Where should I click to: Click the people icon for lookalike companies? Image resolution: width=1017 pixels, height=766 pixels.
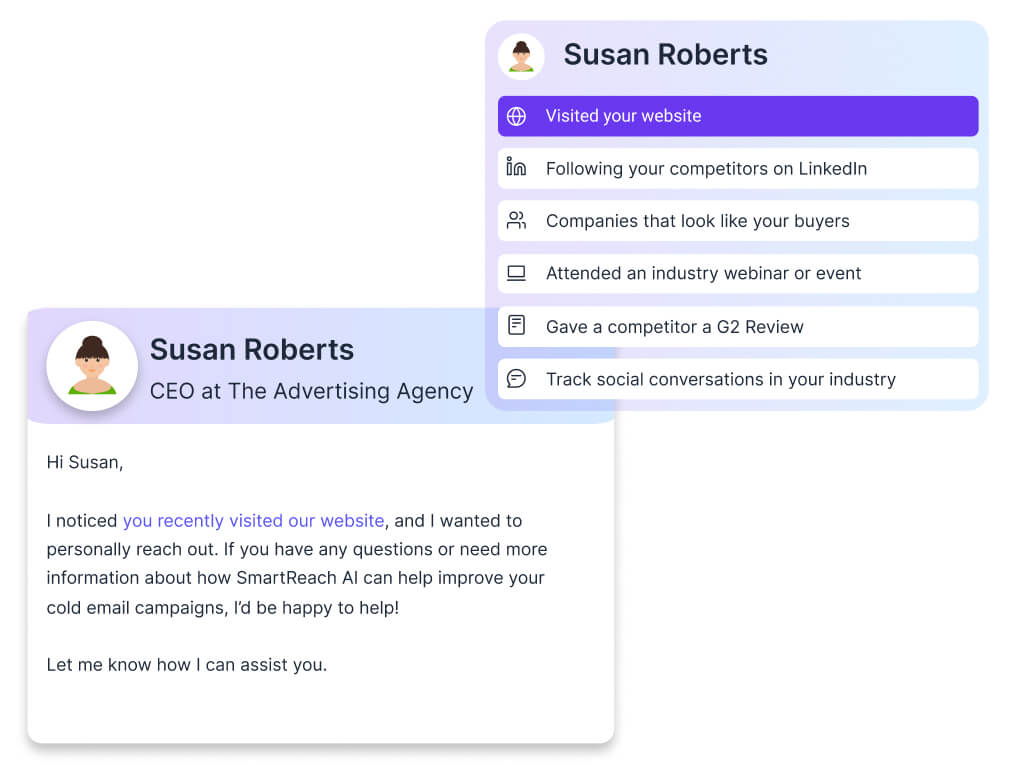(x=516, y=221)
